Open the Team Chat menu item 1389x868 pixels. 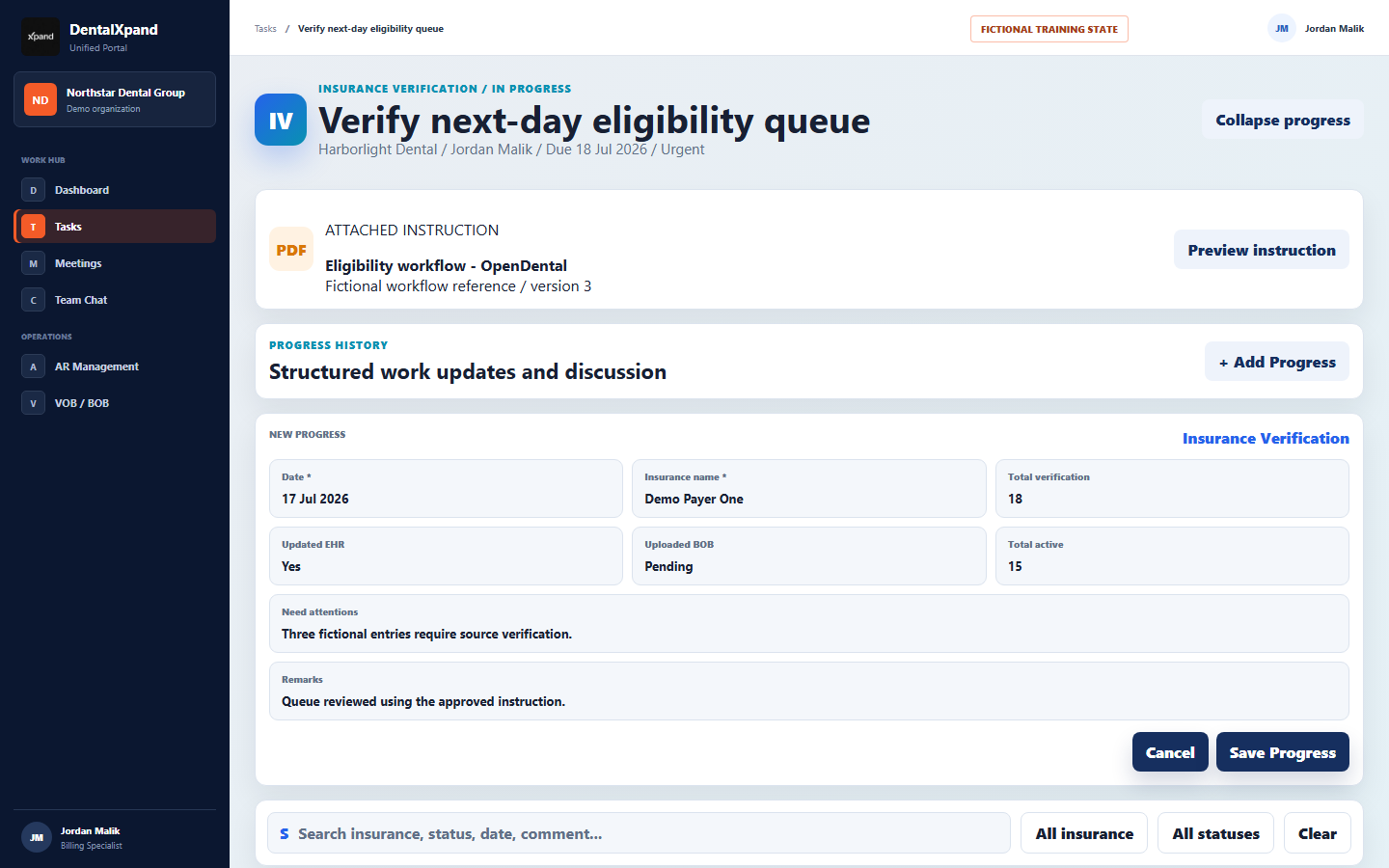coord(115,300)
